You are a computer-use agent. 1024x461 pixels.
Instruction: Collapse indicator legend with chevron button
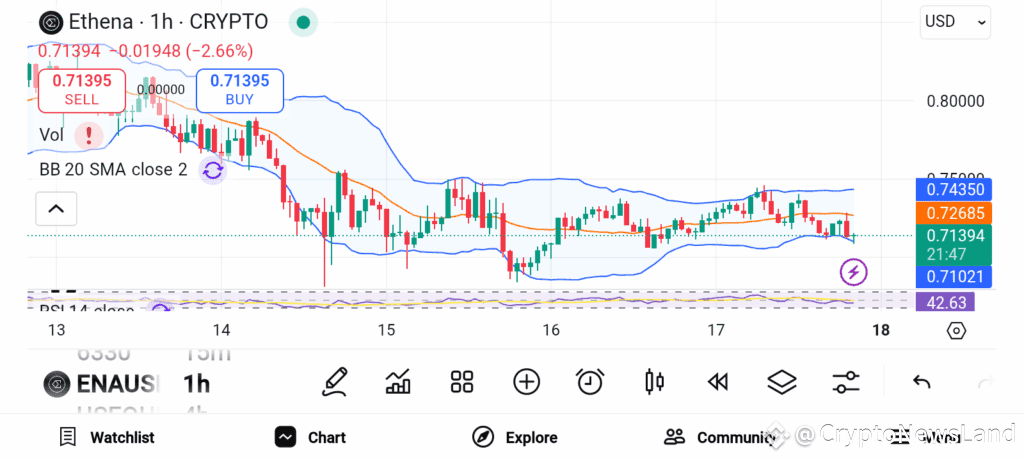56,209
